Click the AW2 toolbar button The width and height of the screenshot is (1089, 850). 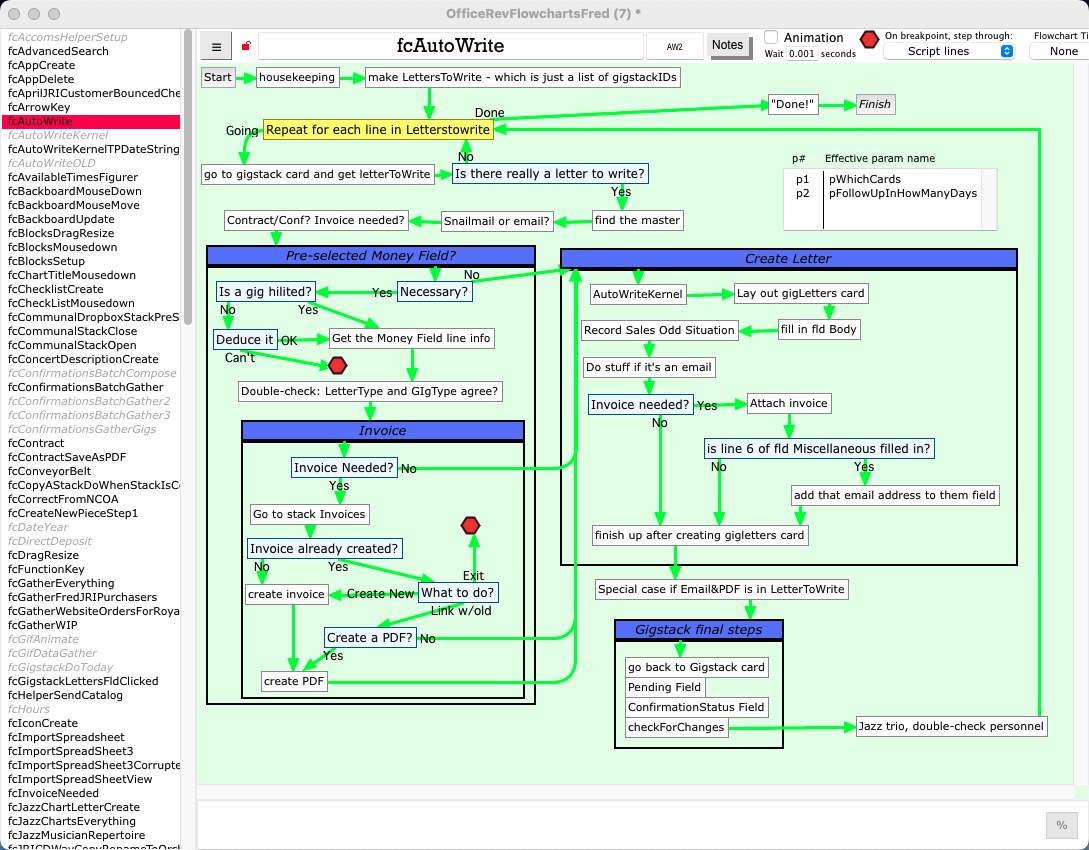point(675,46)
